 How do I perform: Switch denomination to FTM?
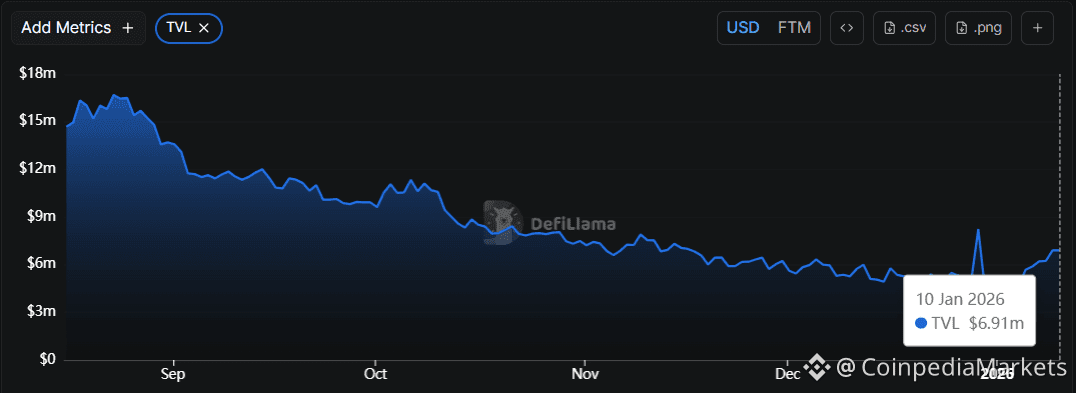tap(795, 28)
